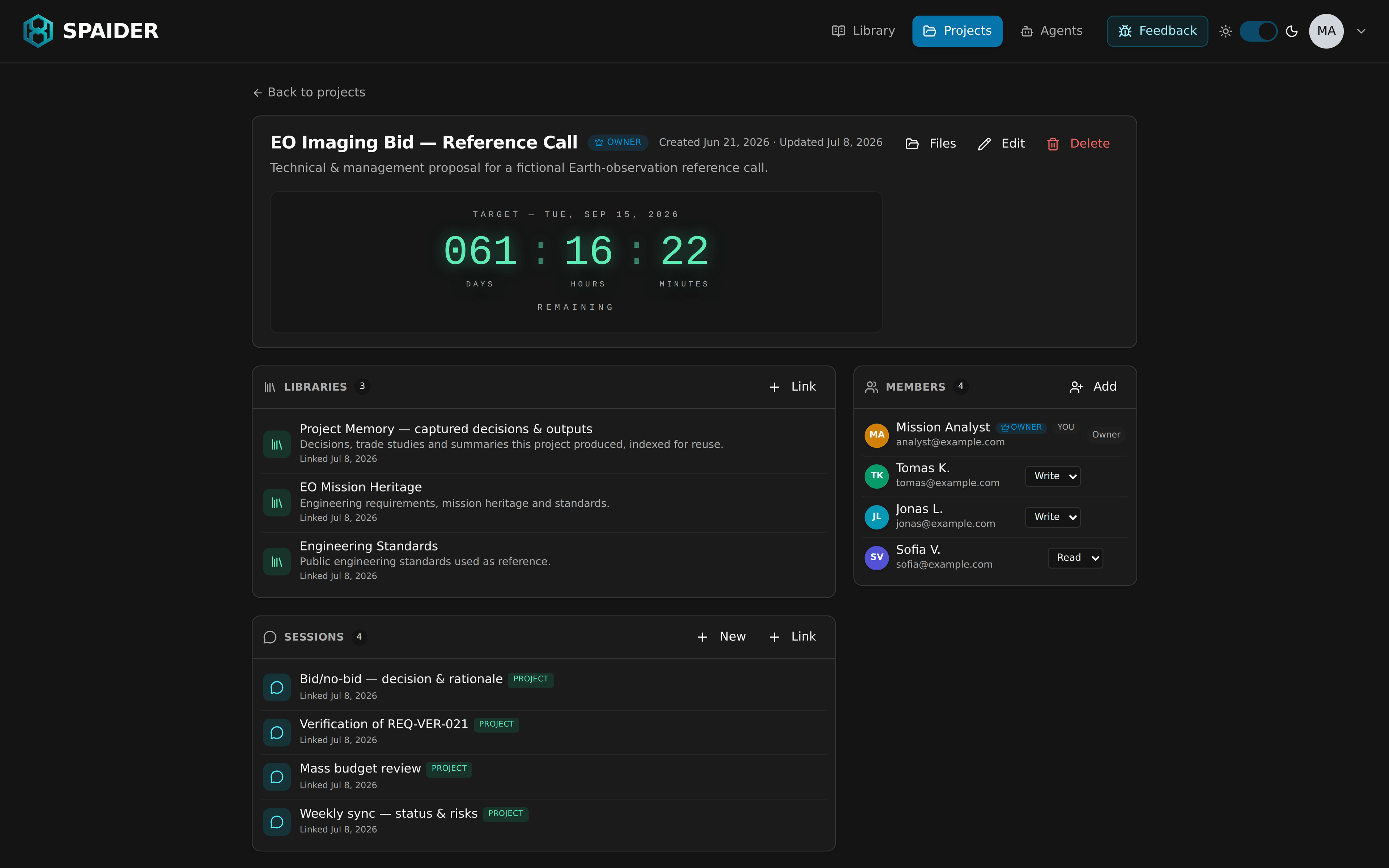The height and width of the screenshot is (868, 1389).
Task: Click sofia@example.com email
Action: [944, 564]
